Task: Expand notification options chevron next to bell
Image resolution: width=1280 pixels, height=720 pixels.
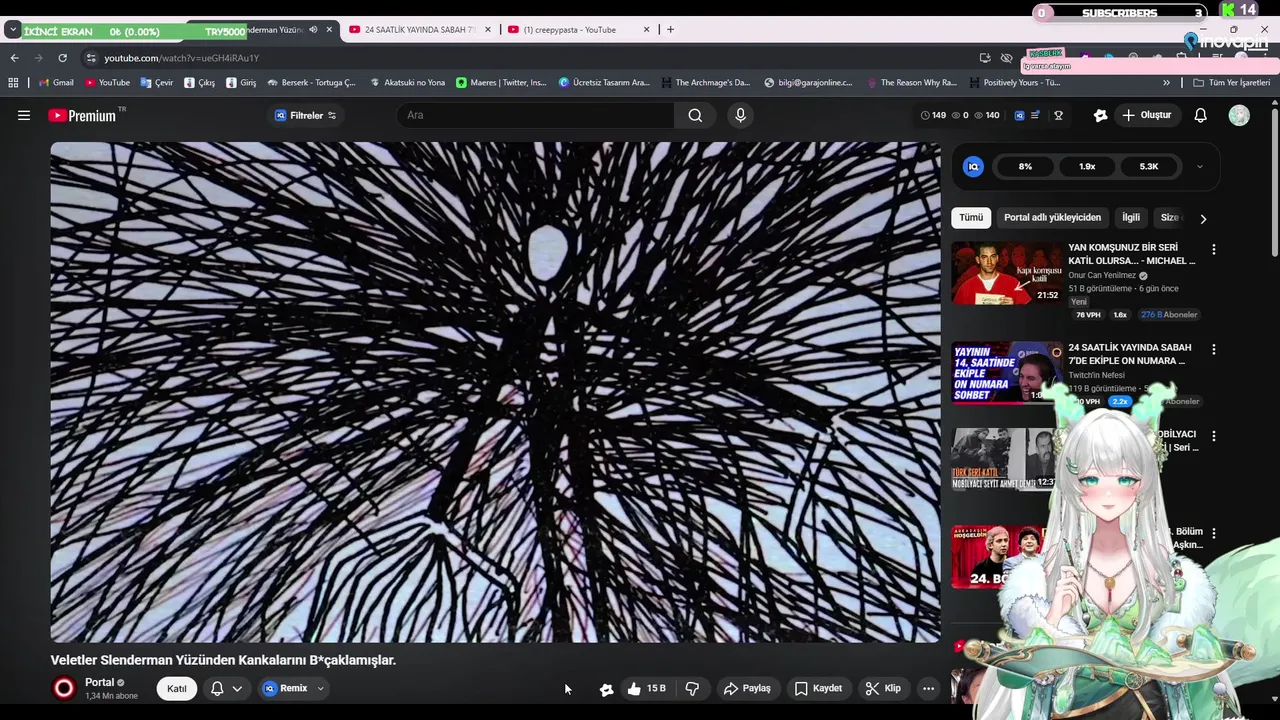Action: pyautogui.click(x=237, y=688)
